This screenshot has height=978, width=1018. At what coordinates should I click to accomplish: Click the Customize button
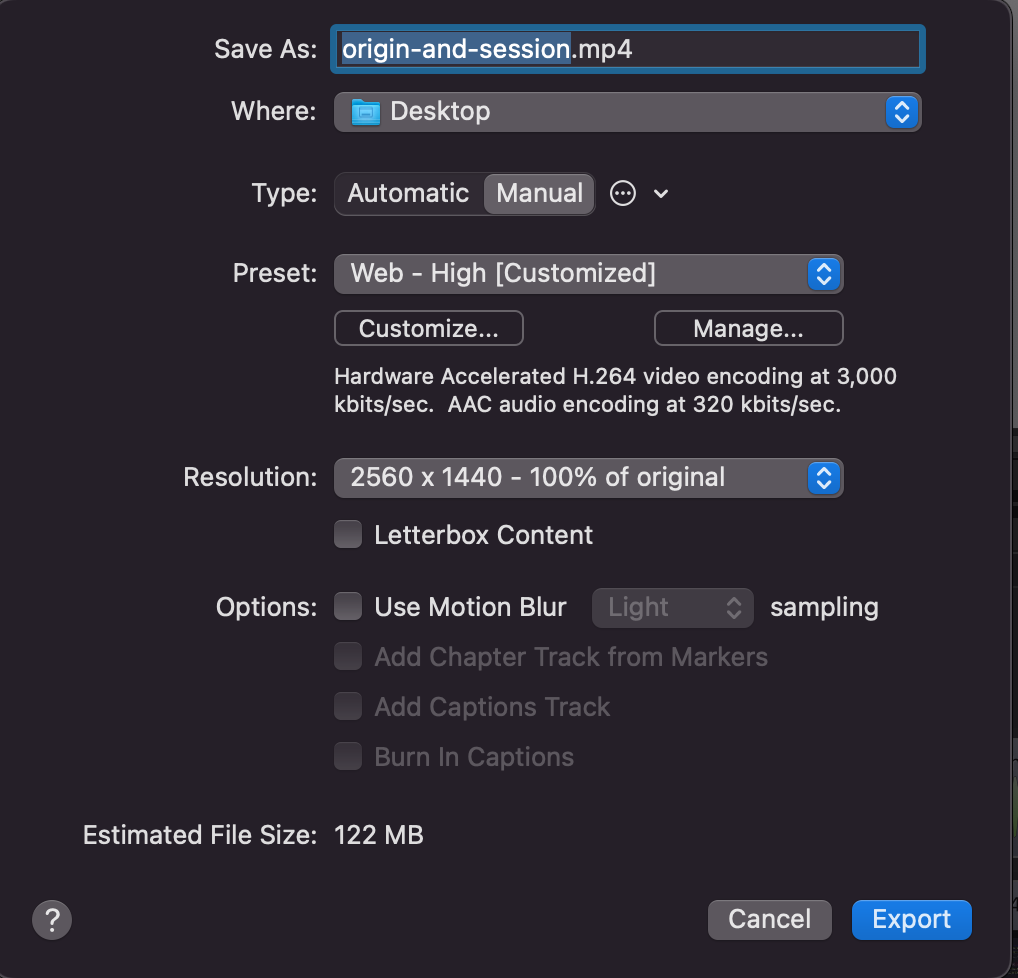[428, 327]
